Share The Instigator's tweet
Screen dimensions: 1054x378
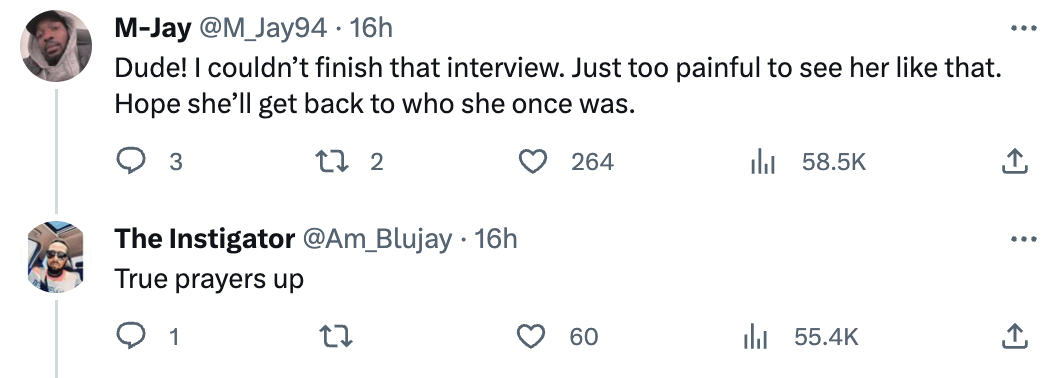pos(1014,336)
